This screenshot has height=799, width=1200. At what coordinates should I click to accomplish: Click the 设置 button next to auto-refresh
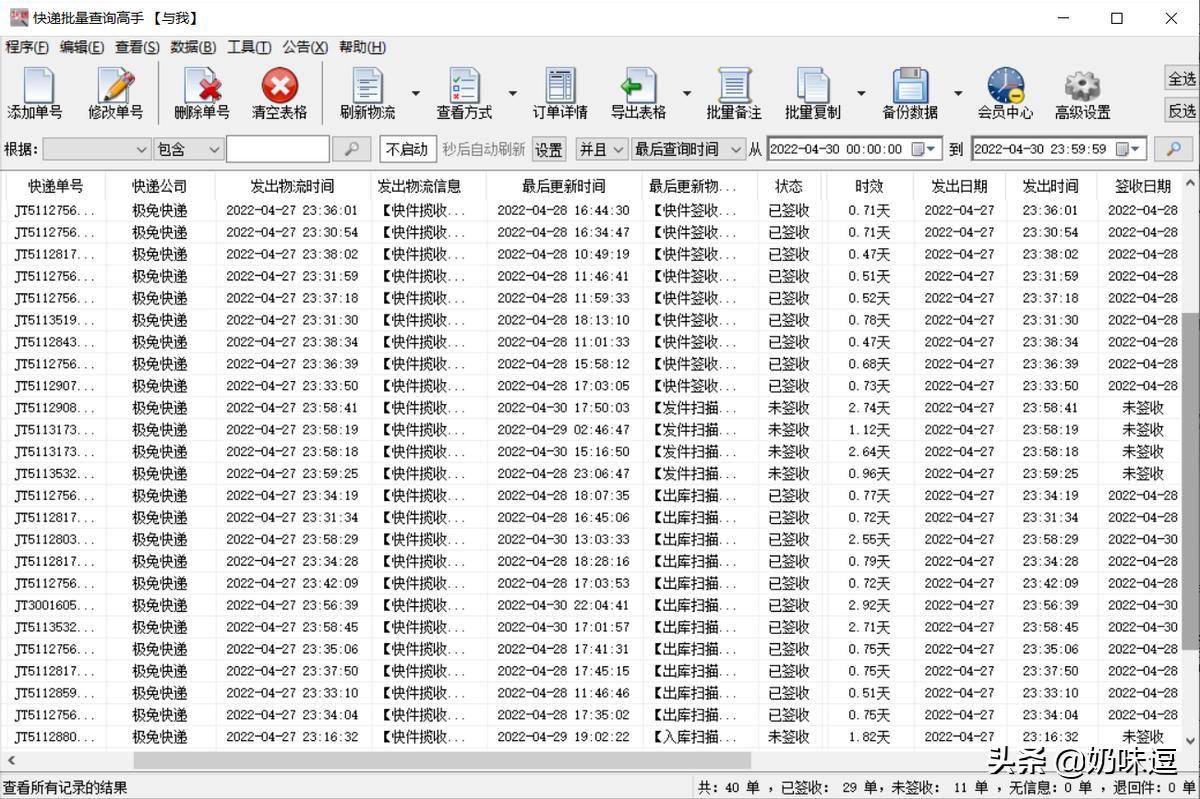coord(548,148)
